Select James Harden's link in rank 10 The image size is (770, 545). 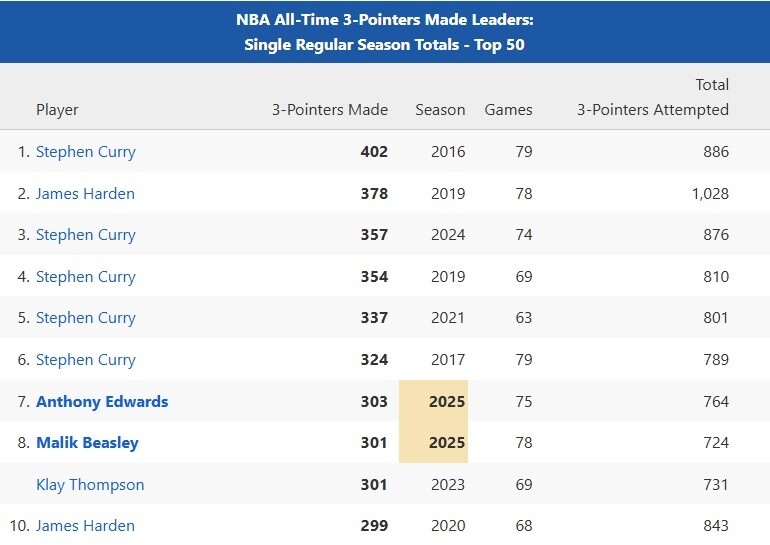85,526
